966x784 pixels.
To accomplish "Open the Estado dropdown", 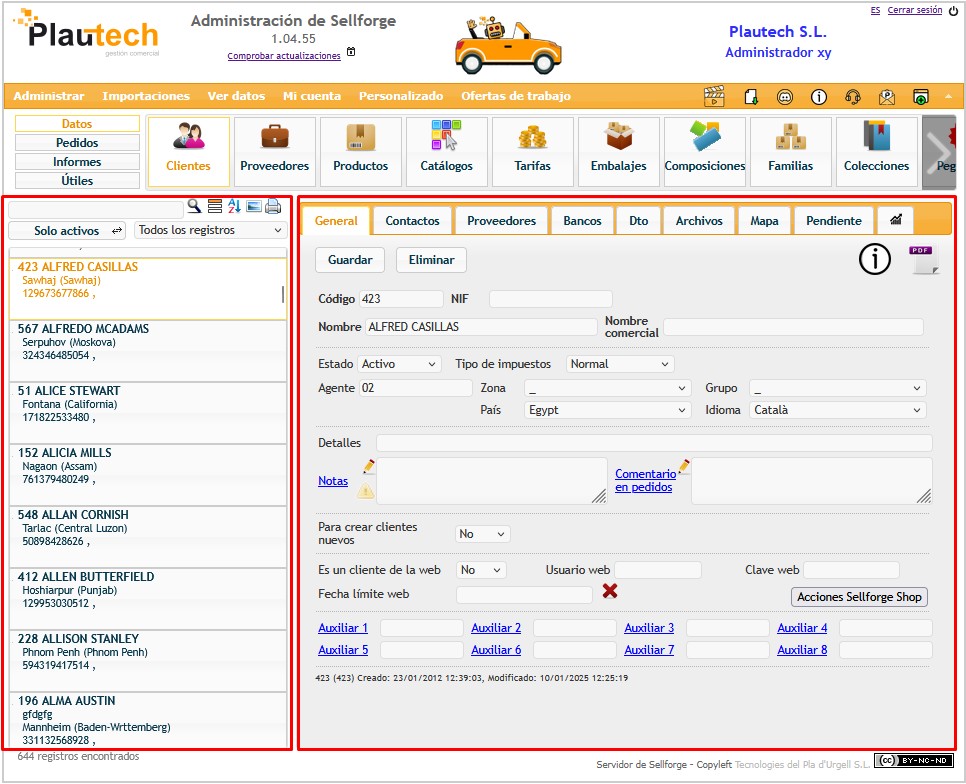I will 399,364.
